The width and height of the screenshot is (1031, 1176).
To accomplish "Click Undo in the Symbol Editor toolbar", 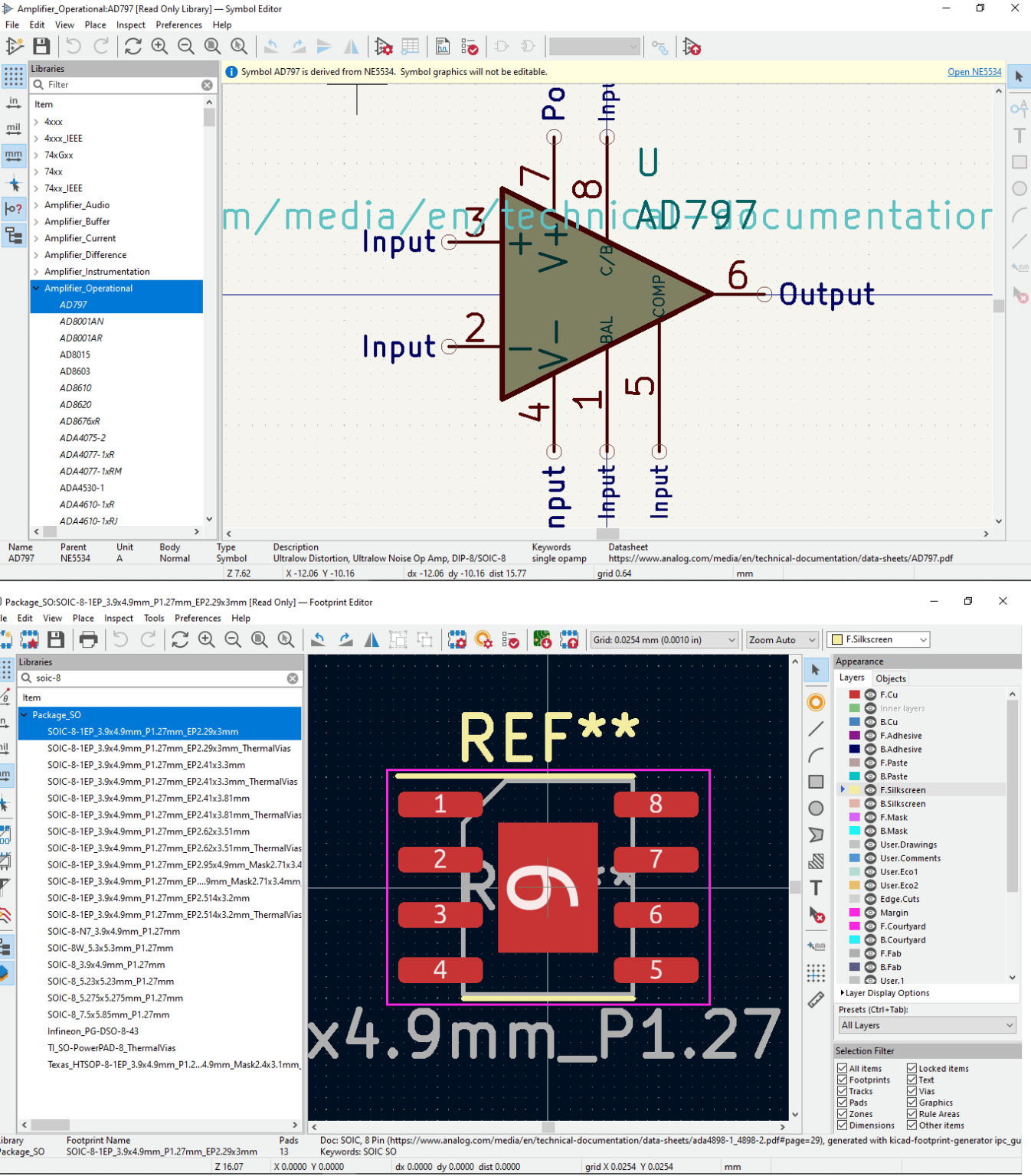I will point(74,47).
